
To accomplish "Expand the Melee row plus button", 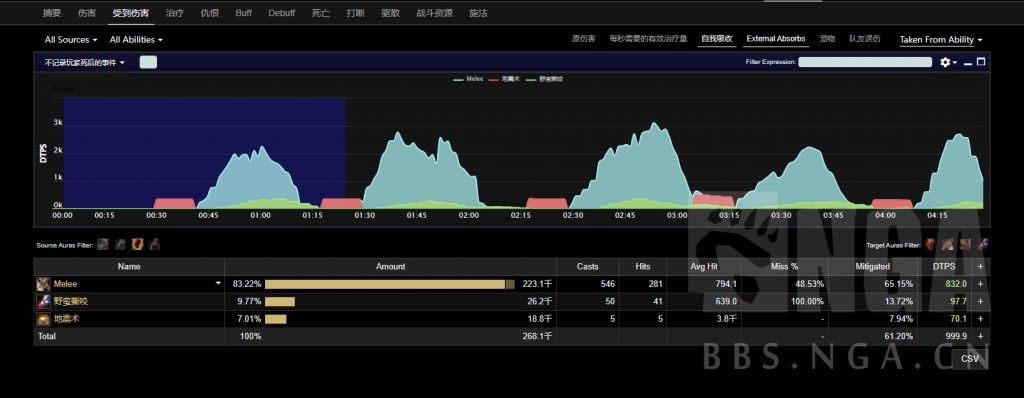I will [x=980, y=284].
